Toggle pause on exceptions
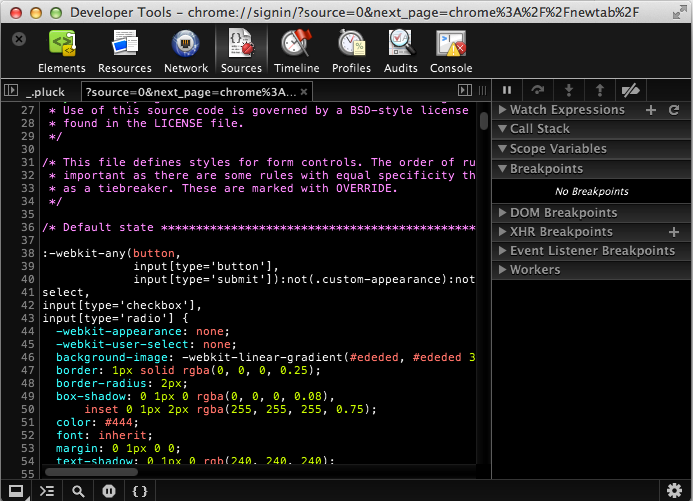 (110, 491)
